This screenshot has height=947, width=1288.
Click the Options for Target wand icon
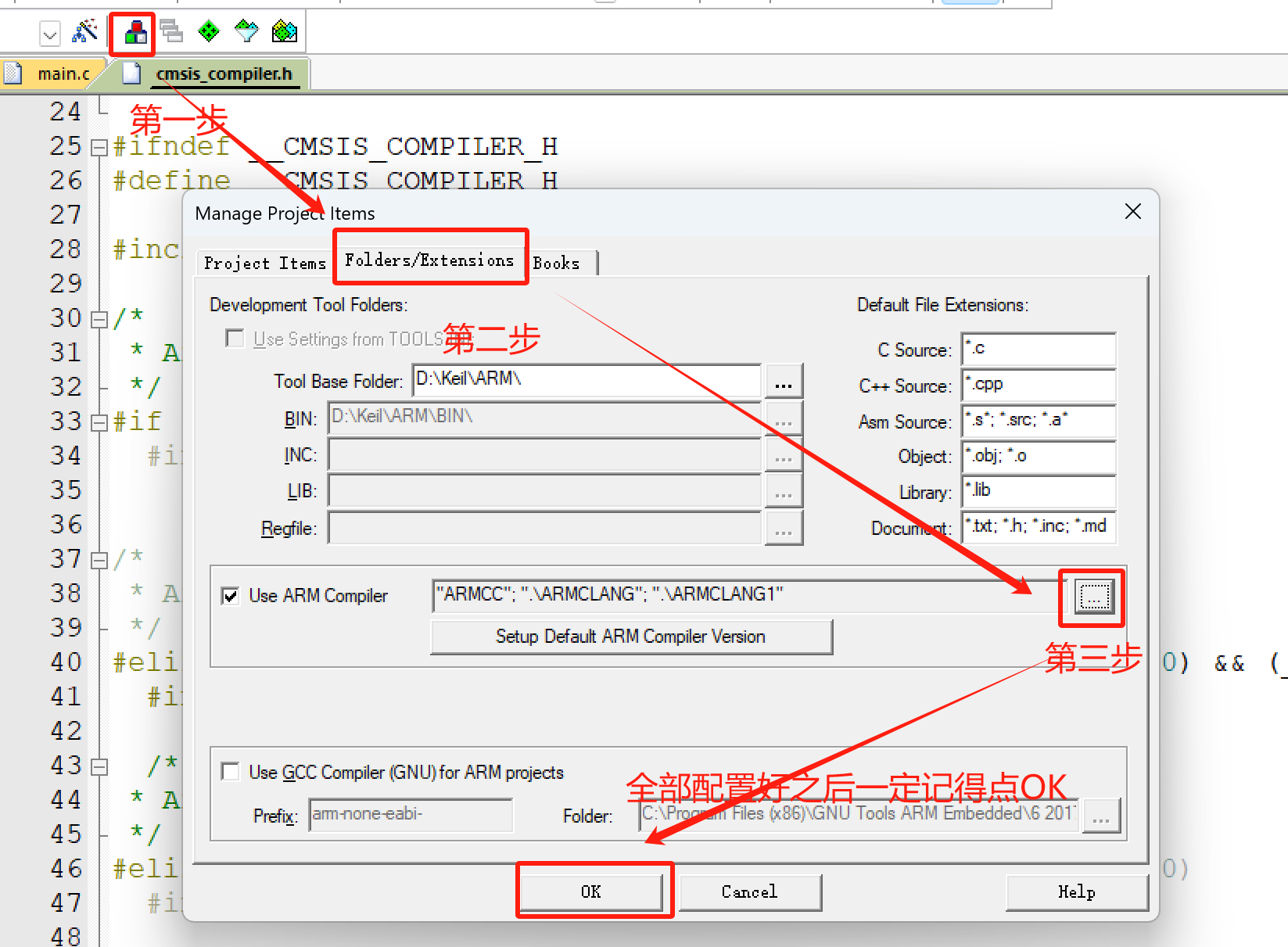pos(86,31)
